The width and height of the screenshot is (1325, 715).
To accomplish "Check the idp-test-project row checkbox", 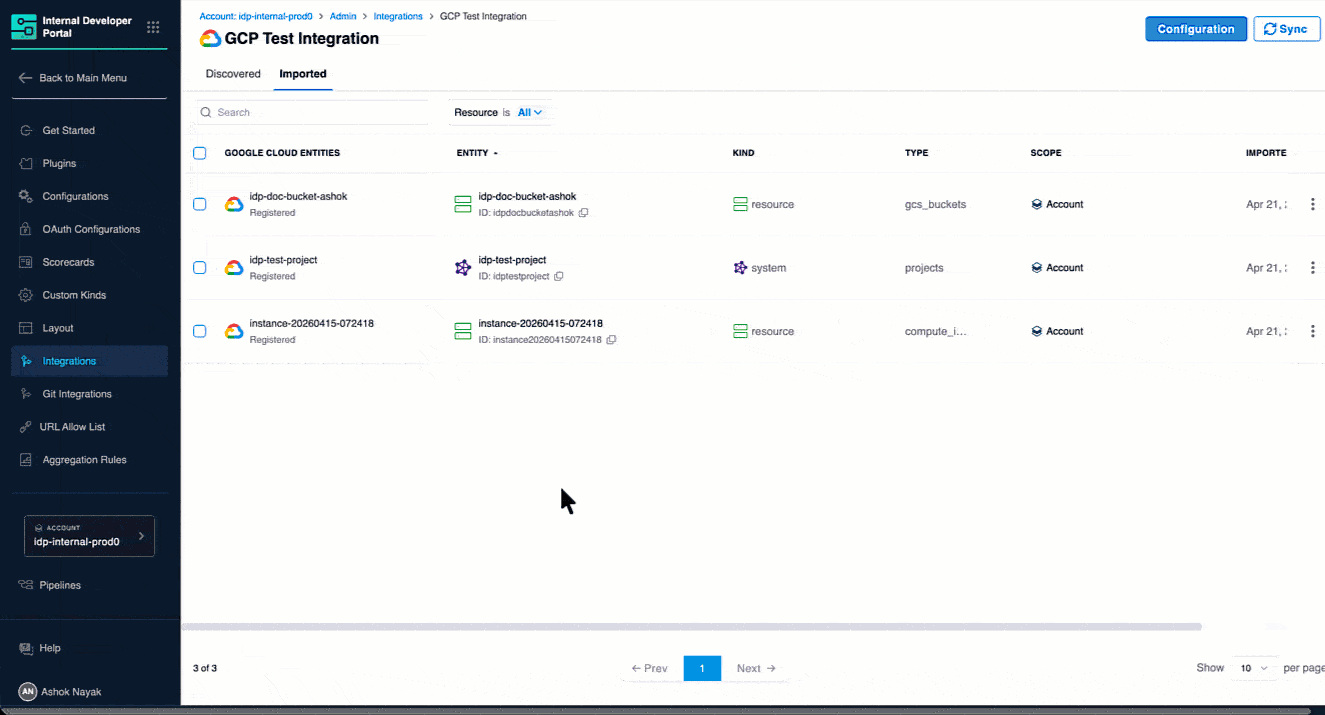I will pyautogui.click(x=200, y=268).
